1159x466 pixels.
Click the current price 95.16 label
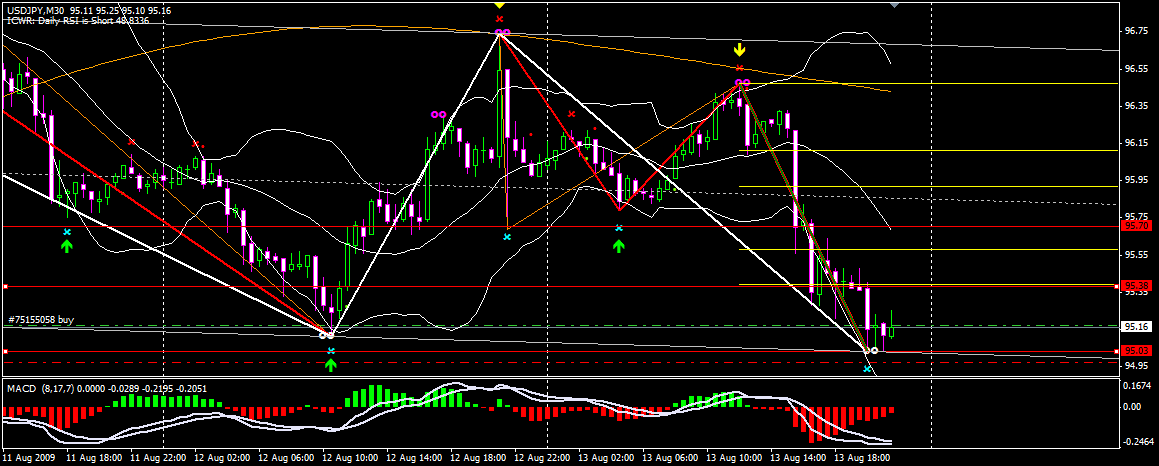[1135, 326]
